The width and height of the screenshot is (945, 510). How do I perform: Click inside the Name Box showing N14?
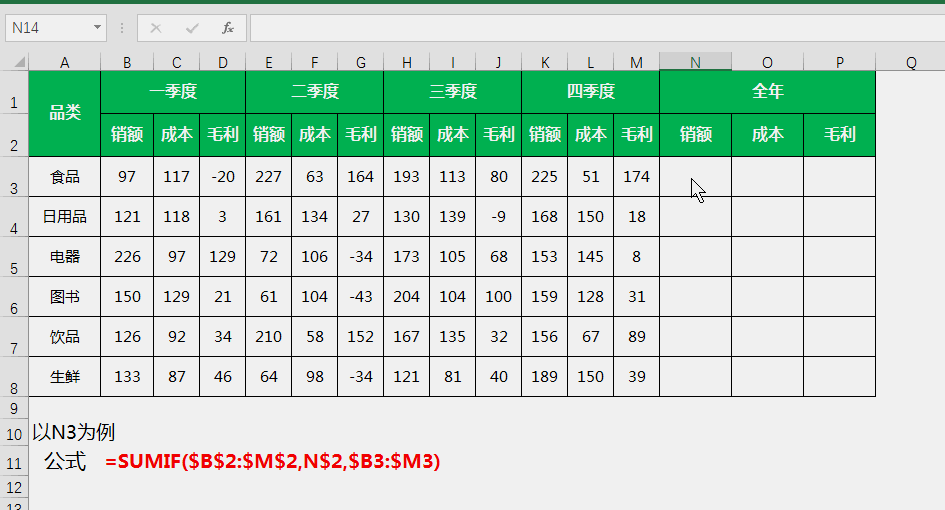click(49, 28)
